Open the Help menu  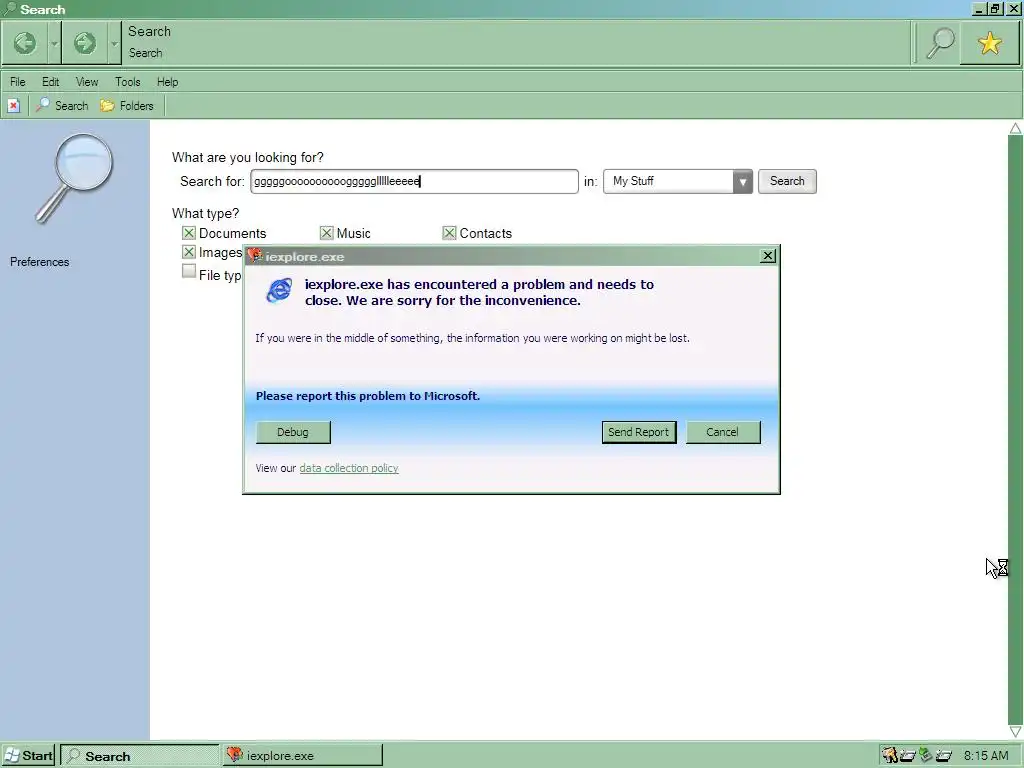167,82
